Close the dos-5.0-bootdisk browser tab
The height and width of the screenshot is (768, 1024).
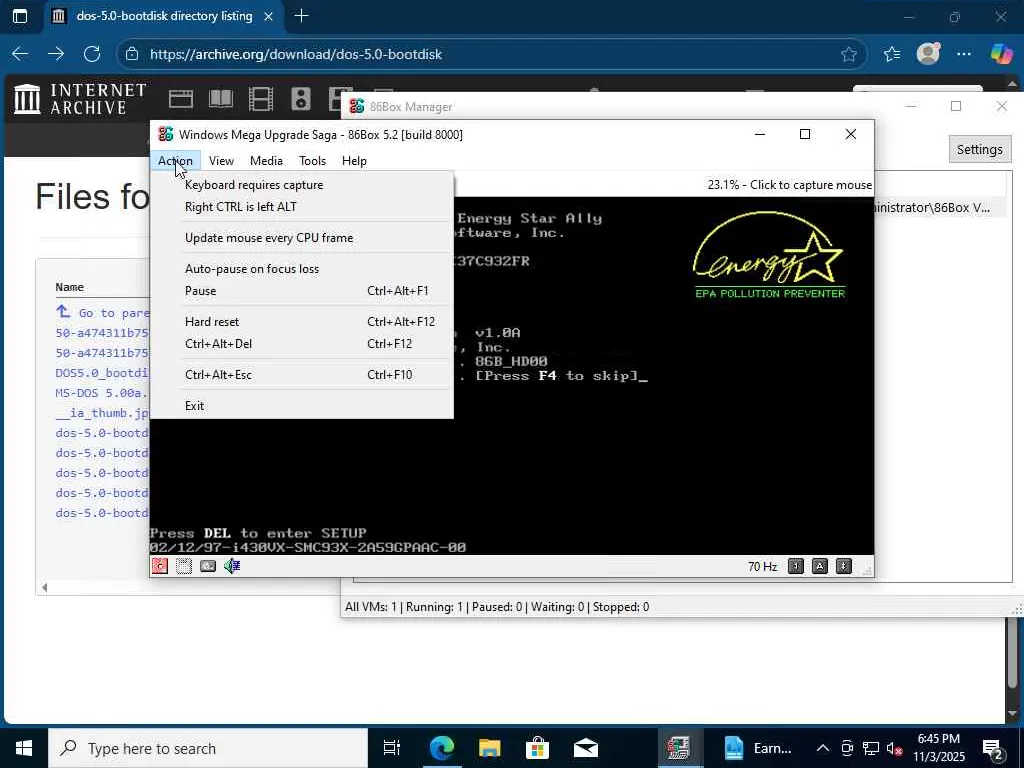(268, 16)
